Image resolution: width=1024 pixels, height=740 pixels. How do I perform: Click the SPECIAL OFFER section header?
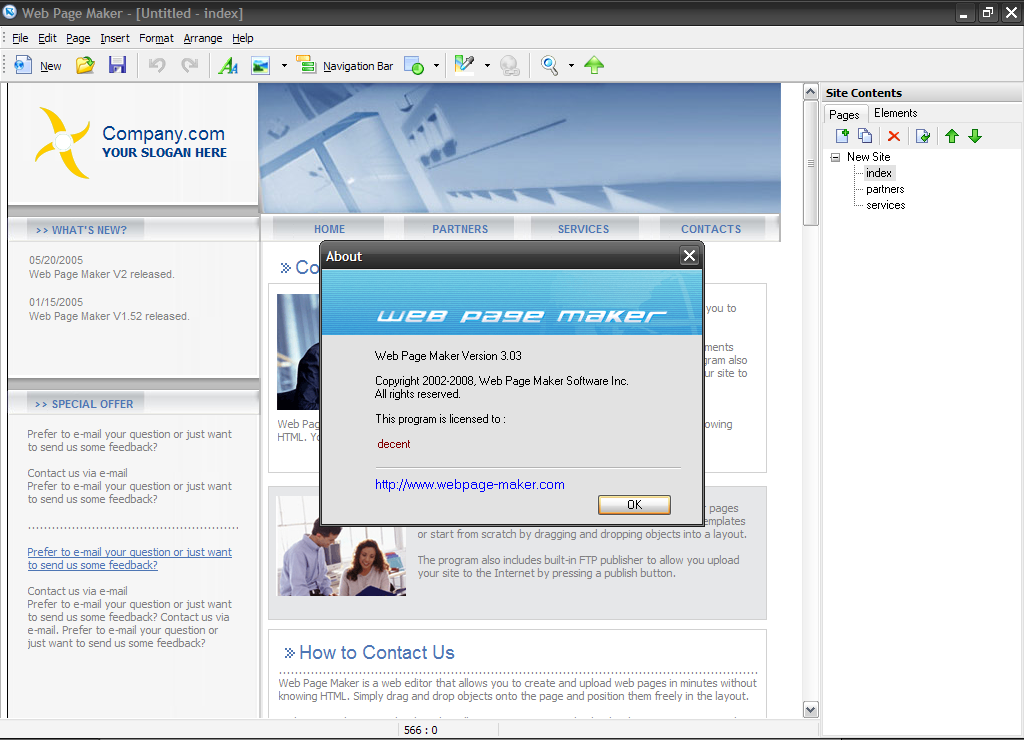85,404
